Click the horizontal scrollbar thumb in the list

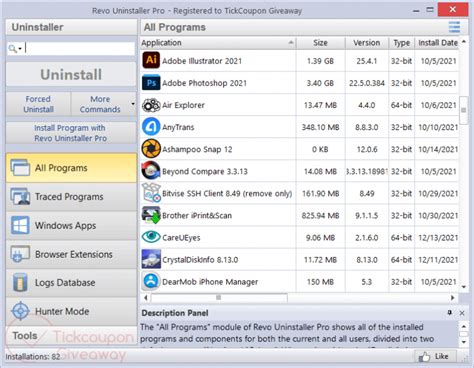[219, 297]
